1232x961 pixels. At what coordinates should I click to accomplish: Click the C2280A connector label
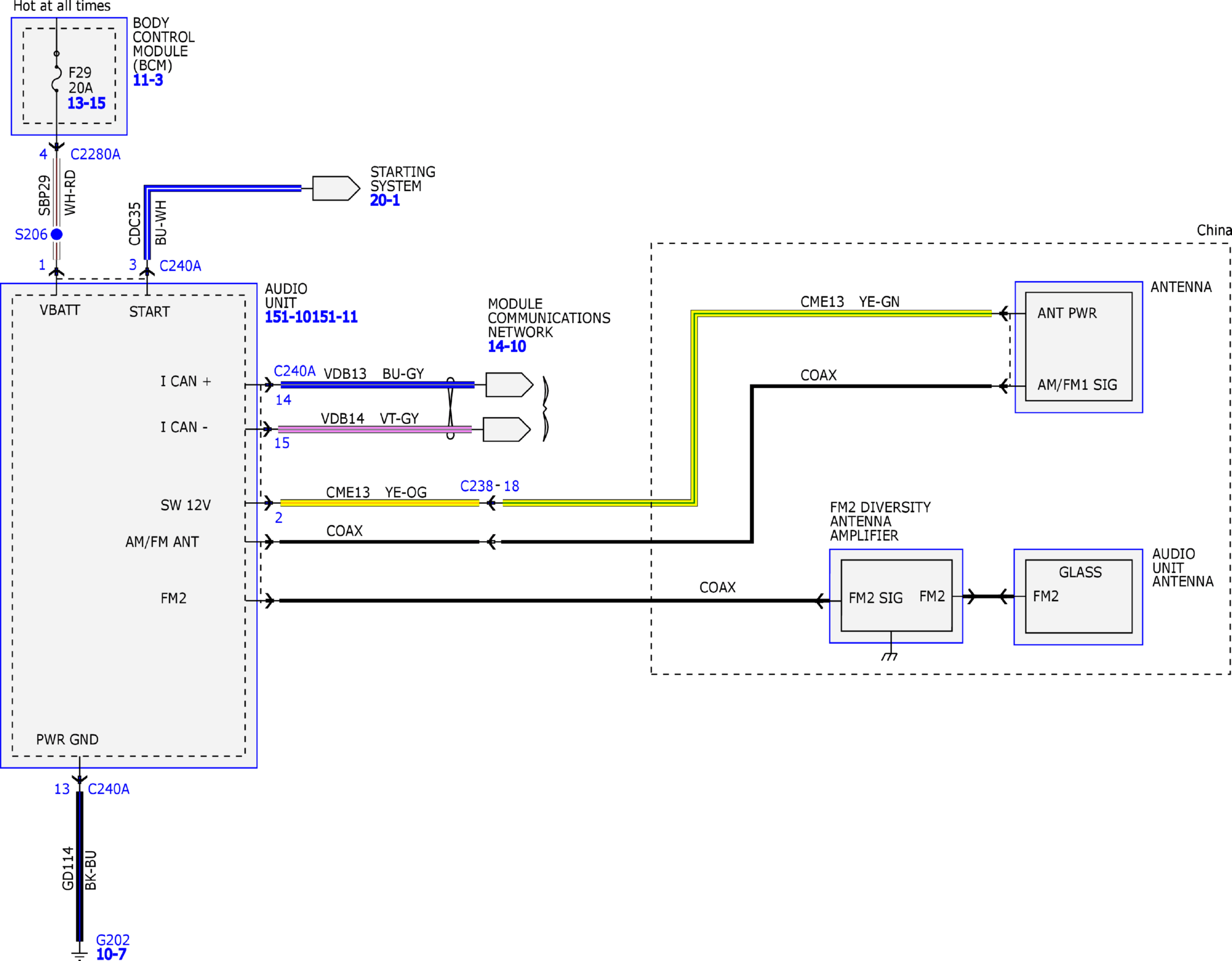(x=95, y=154)
